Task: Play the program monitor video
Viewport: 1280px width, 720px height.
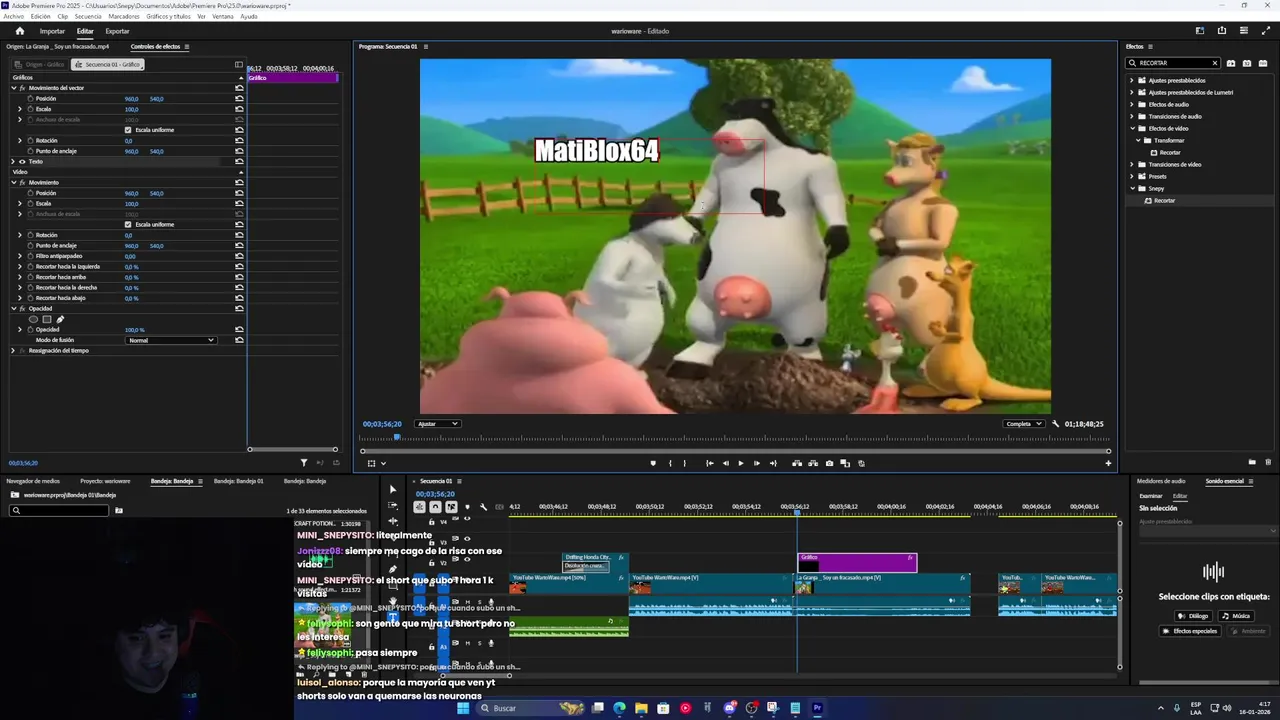Action: click(x=740, y=463)
